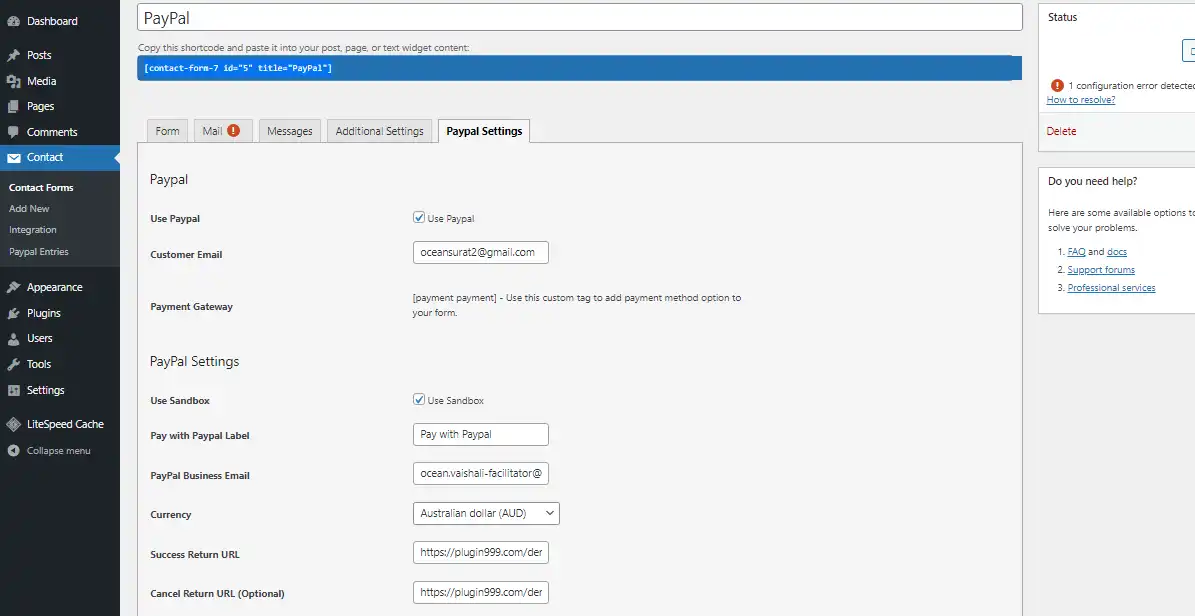Click the Collapse menu arrow icon

tap(13, 451)
